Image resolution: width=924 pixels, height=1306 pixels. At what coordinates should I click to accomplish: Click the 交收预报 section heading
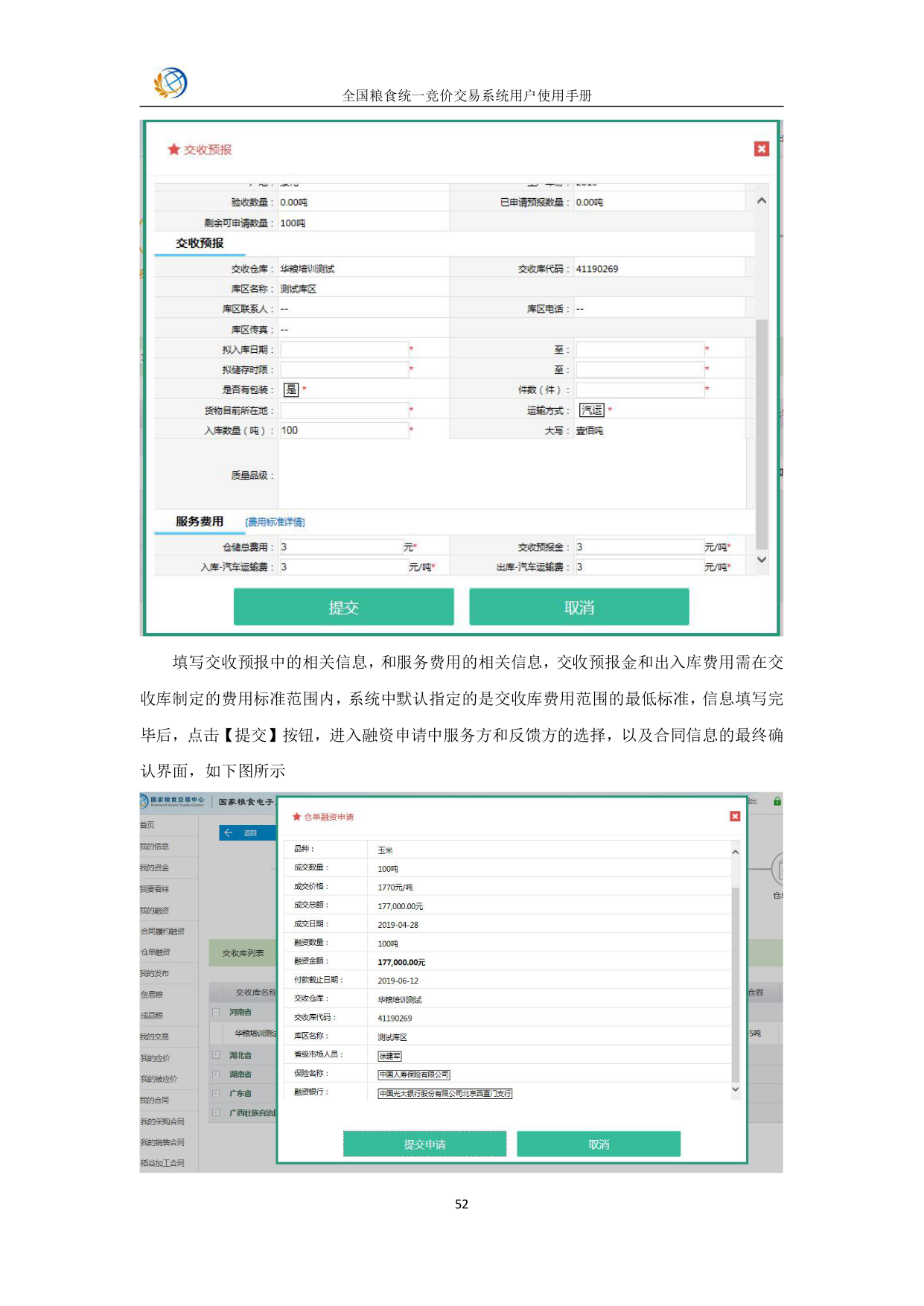(200, 243)
